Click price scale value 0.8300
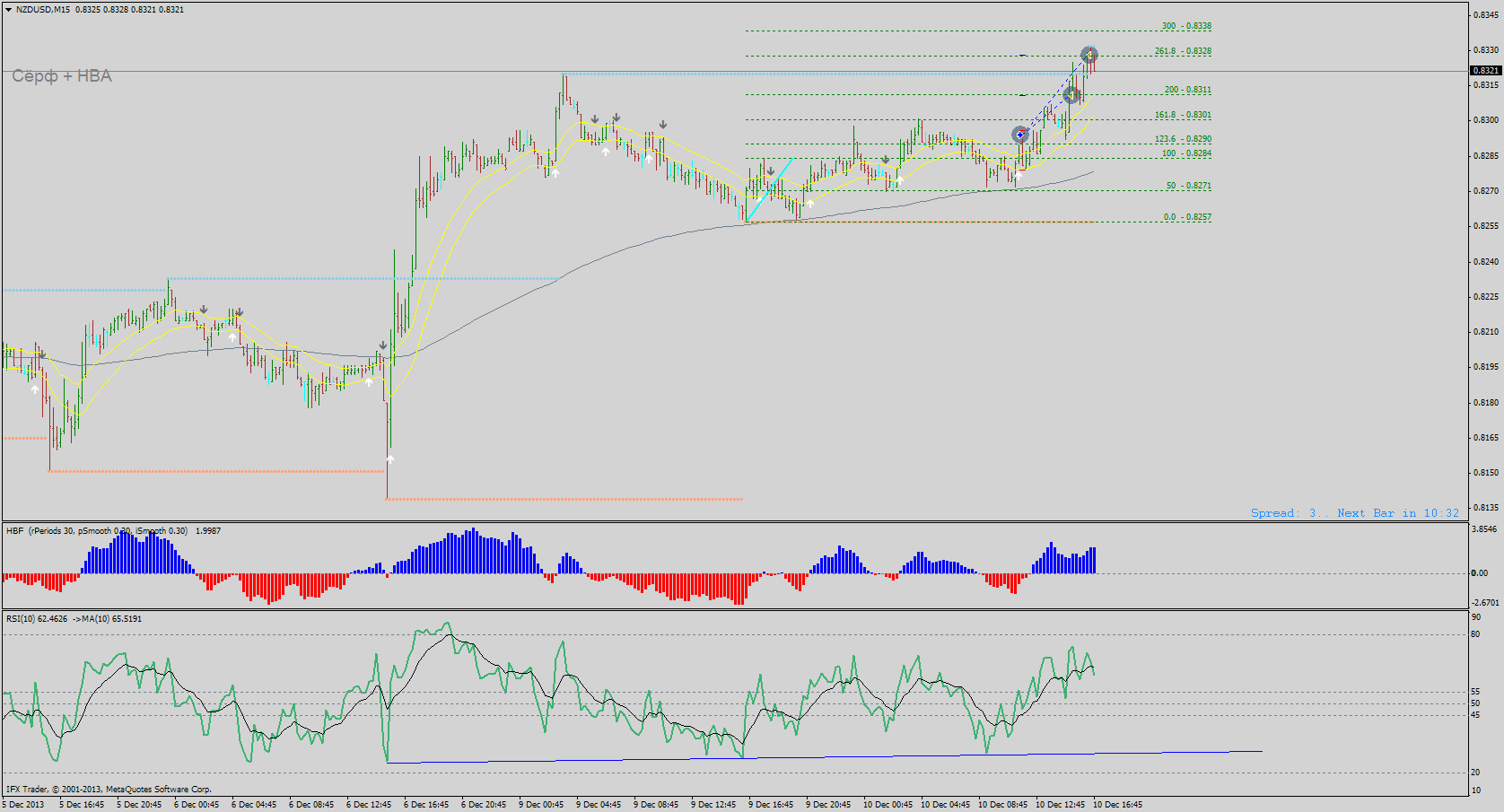Image resolution: width=1504 pixels, height=812 pixels. coord(1486,120)
